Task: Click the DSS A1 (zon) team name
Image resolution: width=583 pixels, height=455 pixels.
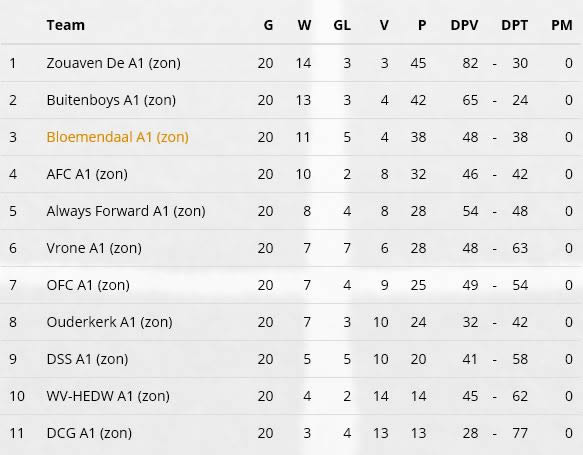Action: point(87,359)
